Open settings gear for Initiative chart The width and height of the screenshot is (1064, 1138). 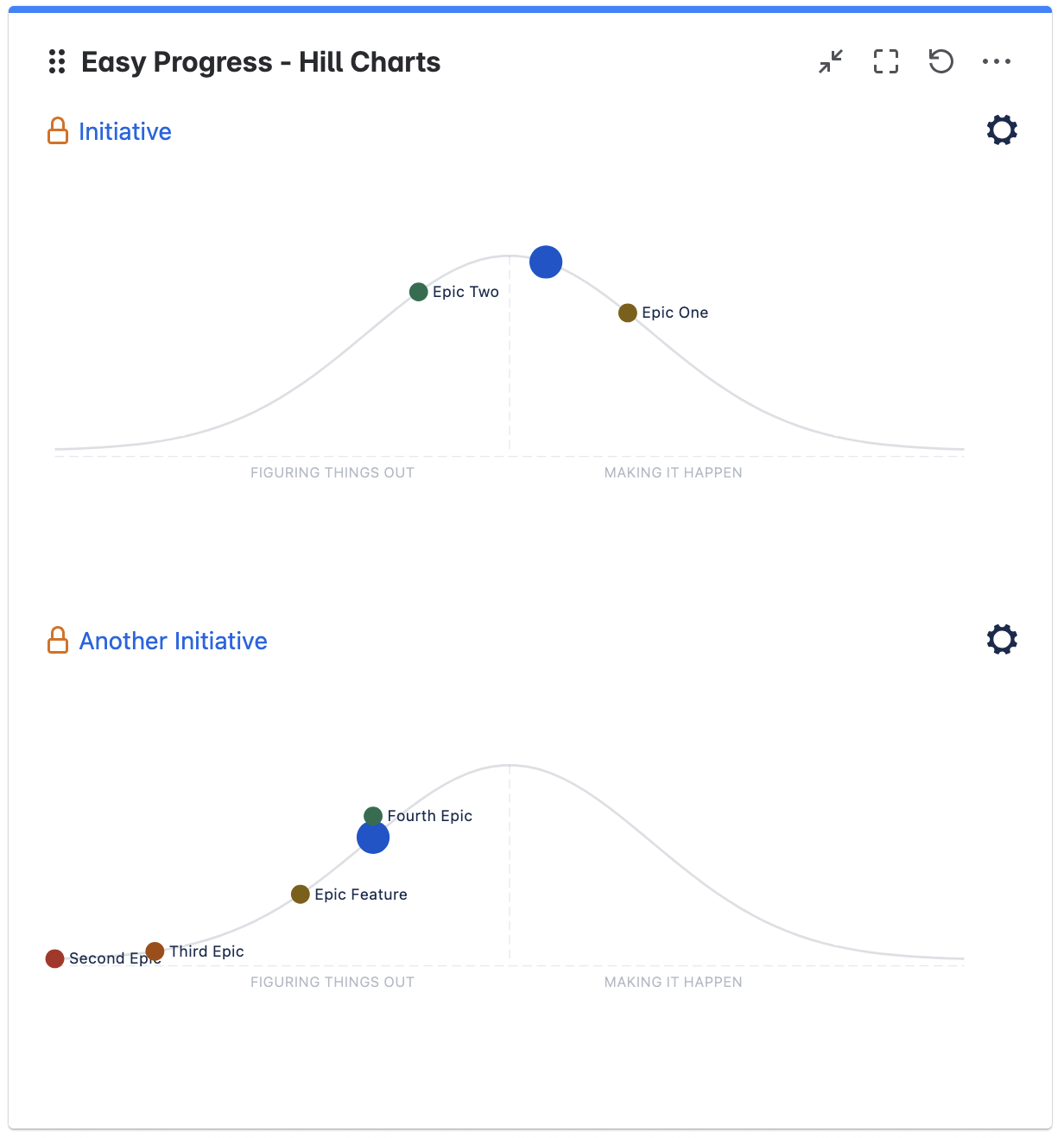[x=1002, y=130]
